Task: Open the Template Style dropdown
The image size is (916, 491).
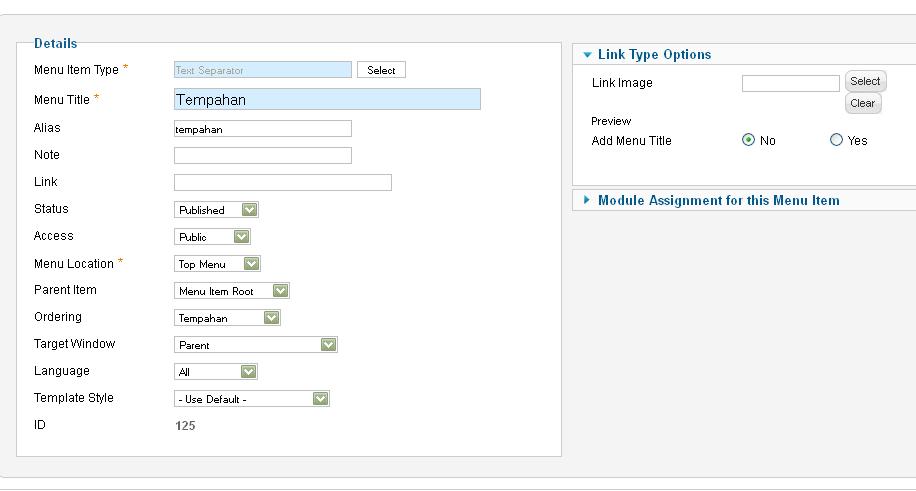Action: tap(252, 399)
